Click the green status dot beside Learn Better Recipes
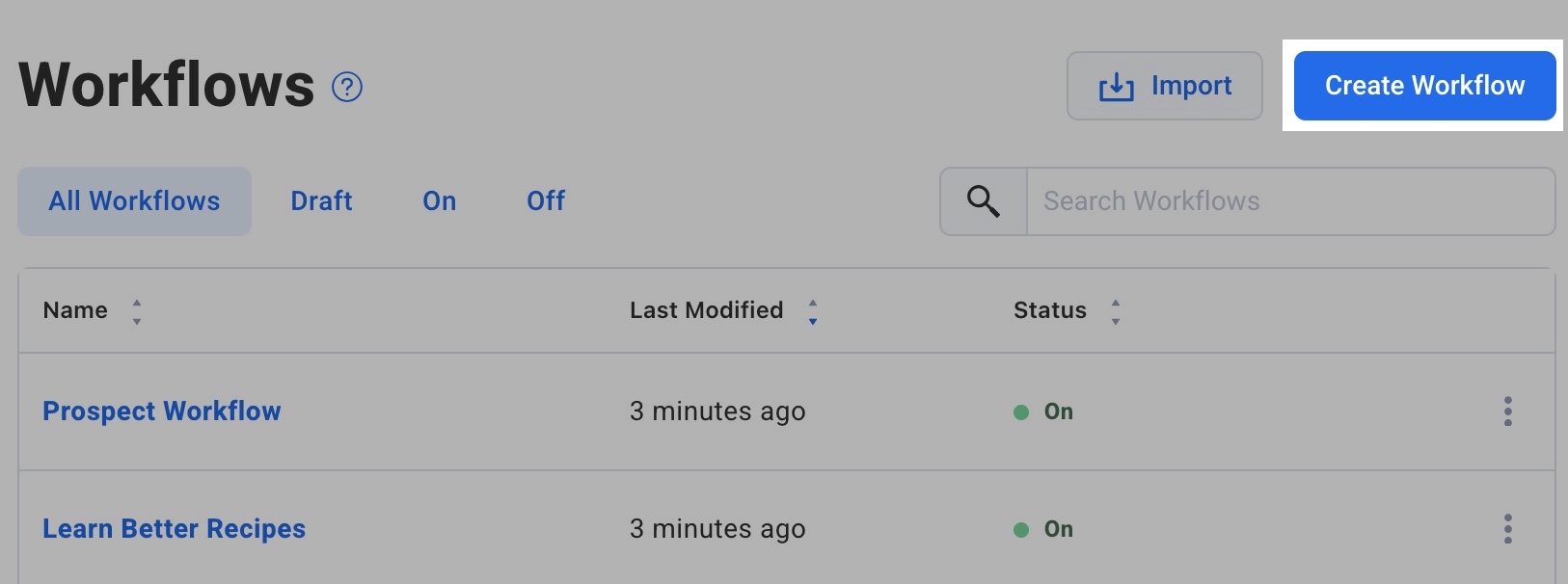Image resolution: width=1568 pixels, height=584 pixels. coord(1021,529)
